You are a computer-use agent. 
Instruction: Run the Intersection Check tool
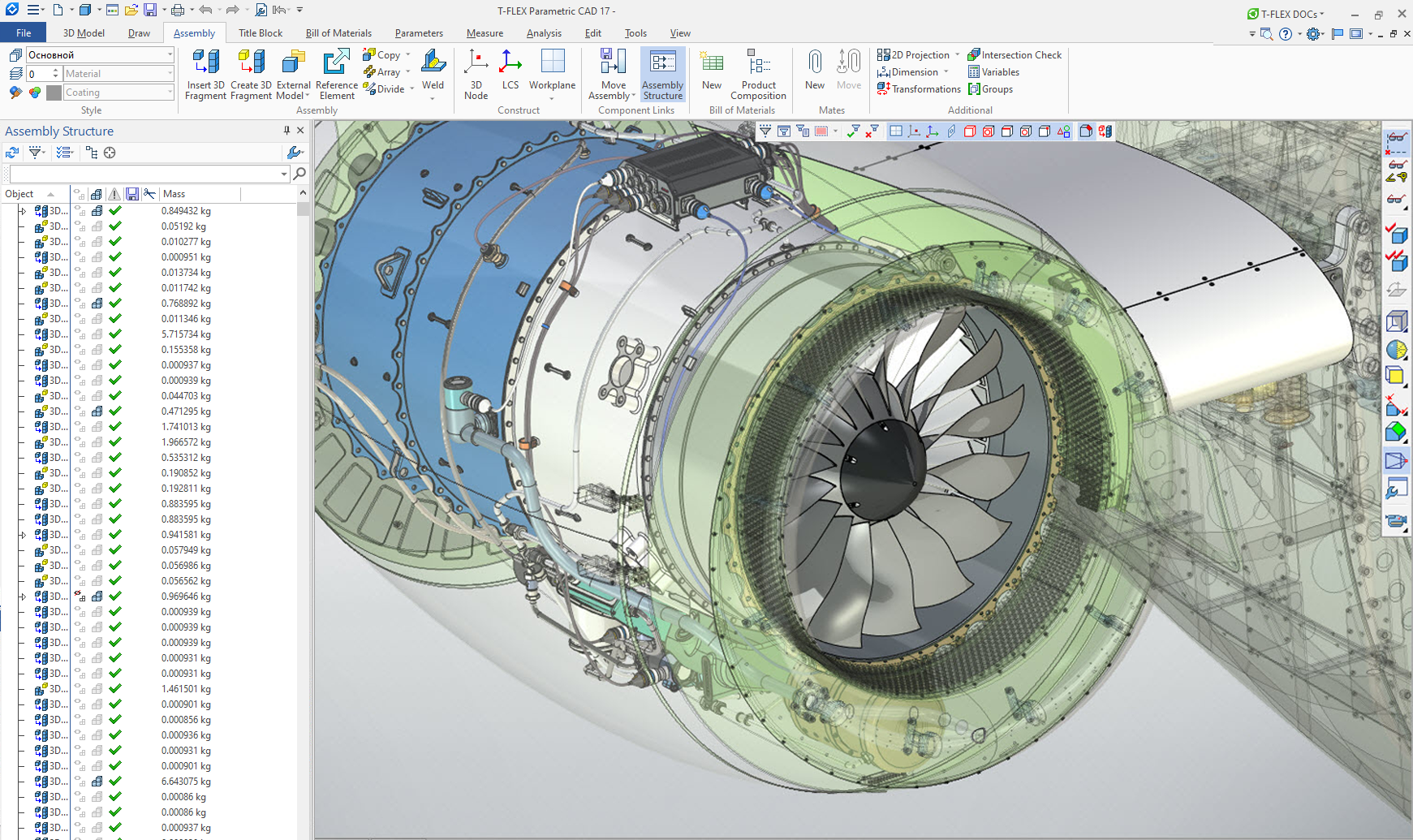(1015, 55)
